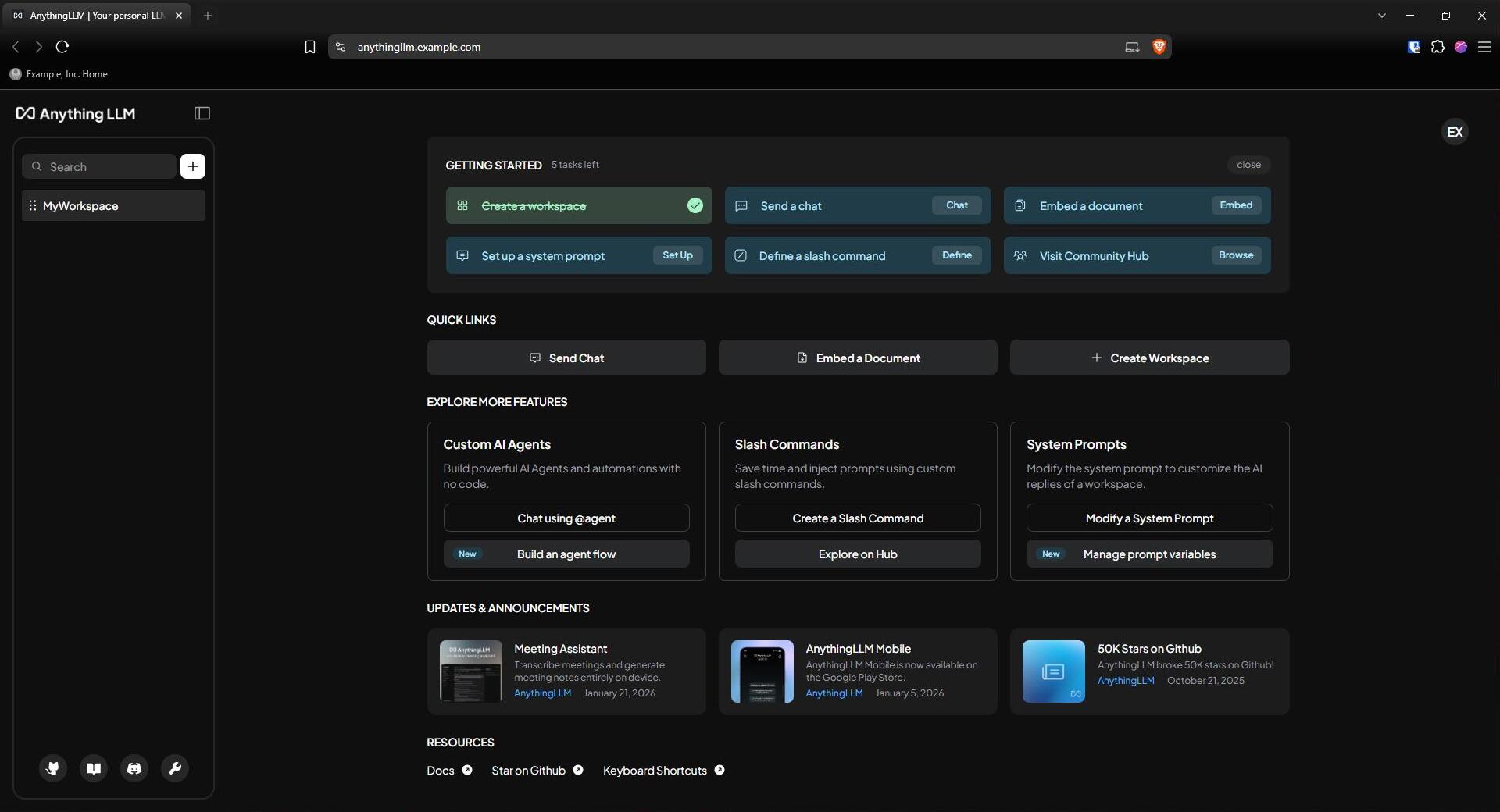Click Set Up for system prompt task
1500x812 pixels.
[x=677, y=255]
